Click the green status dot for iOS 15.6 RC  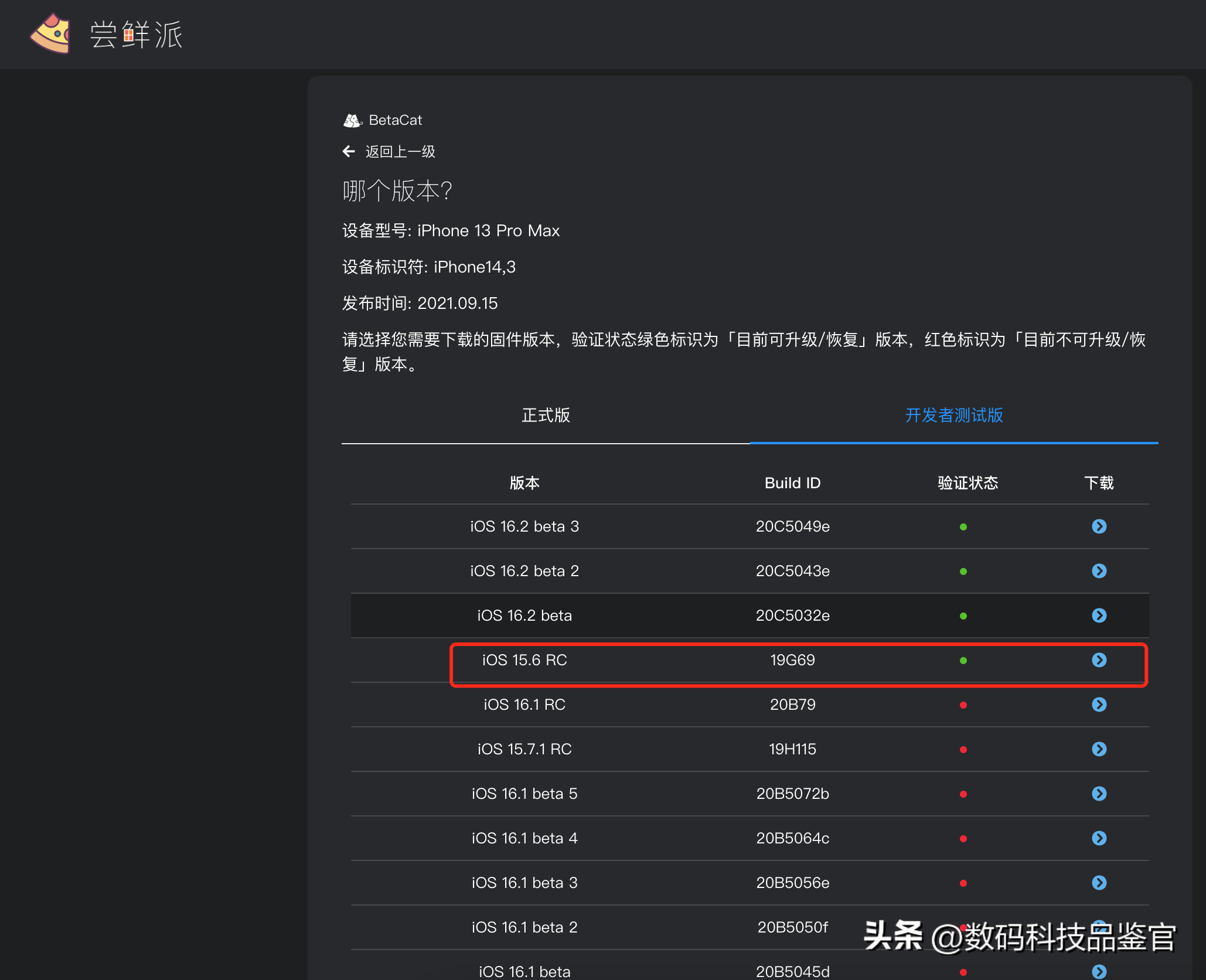[x=963, y=660]
